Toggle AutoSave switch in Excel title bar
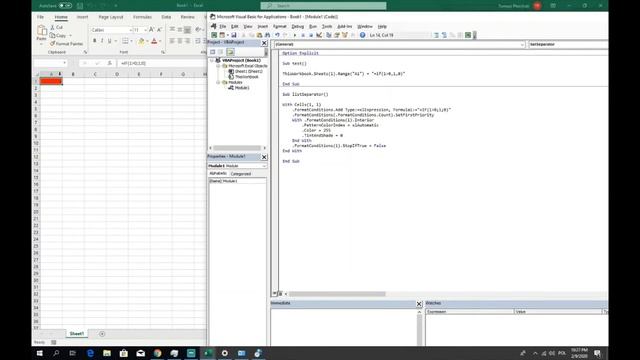The image size is (640, 360). click(65, 6)
